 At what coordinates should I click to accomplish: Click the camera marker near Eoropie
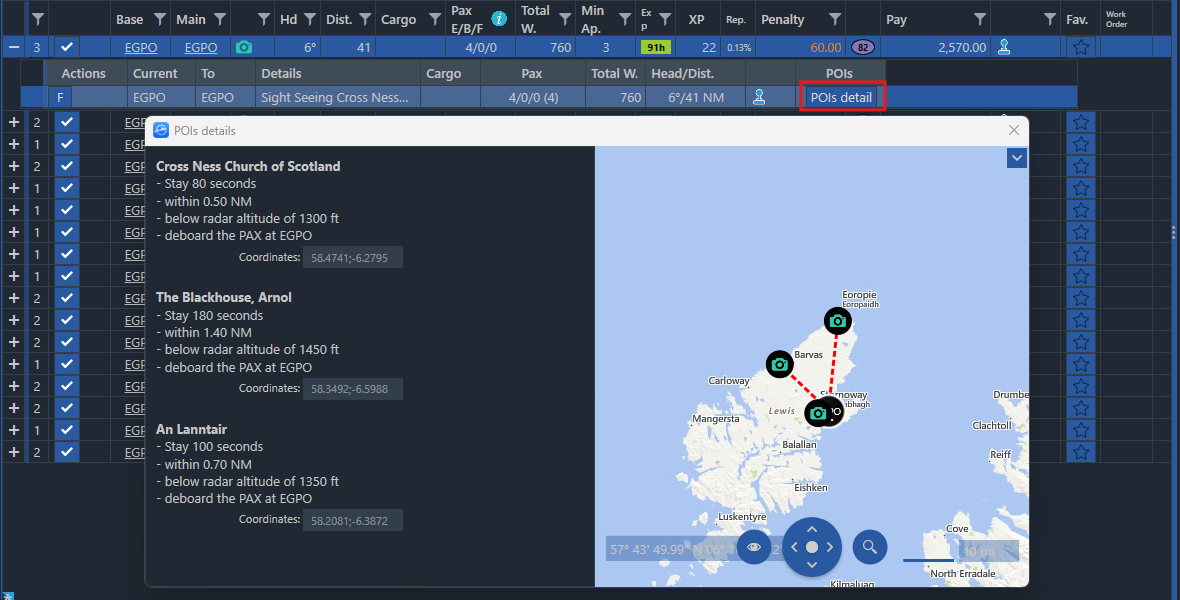838,321
